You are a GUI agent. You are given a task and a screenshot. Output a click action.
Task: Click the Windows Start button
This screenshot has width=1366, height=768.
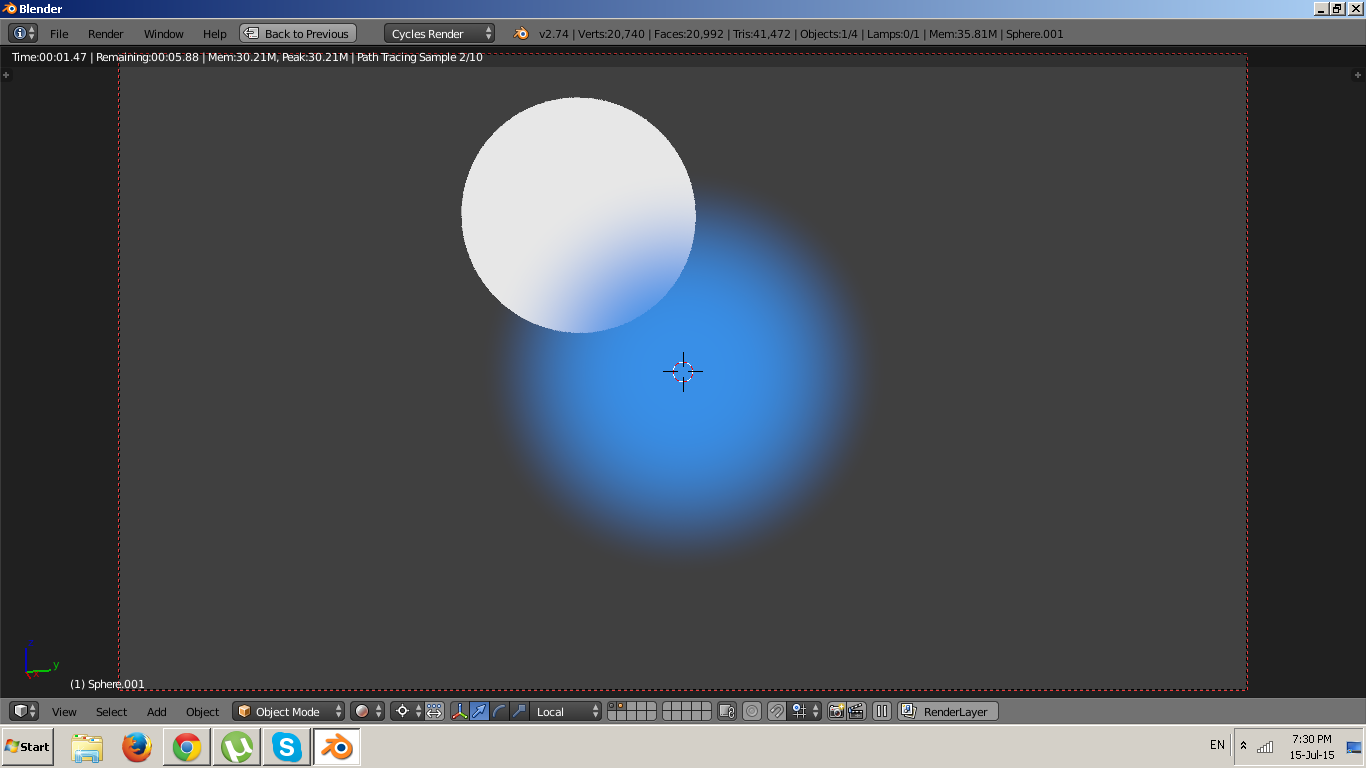pyautogui.click(x=28, y=746)
